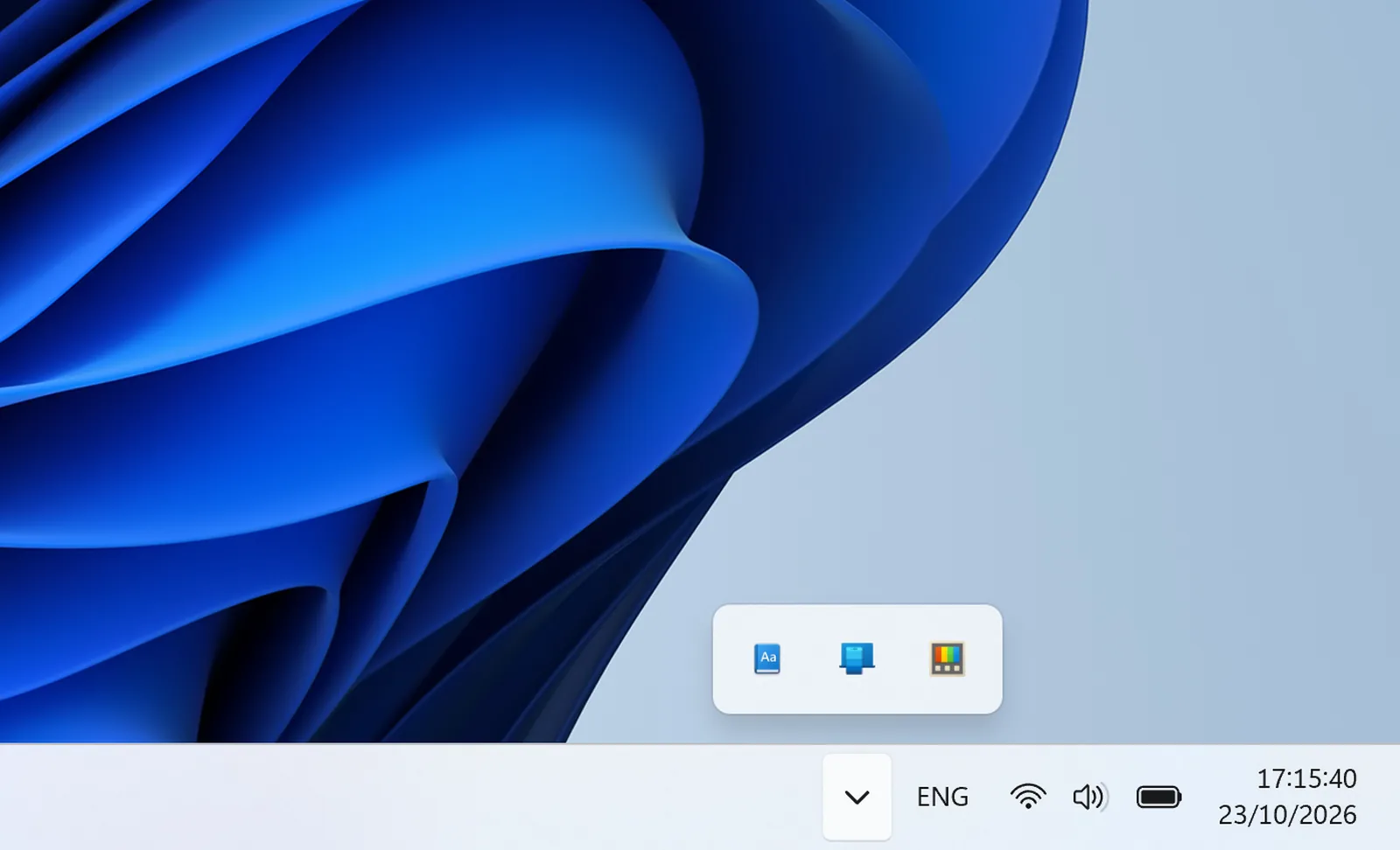Image resolution: width=1400 pixels, height=850 pixels.
Task: Open the PowerToys colorful tray icon
Action: tap(947, 658)
